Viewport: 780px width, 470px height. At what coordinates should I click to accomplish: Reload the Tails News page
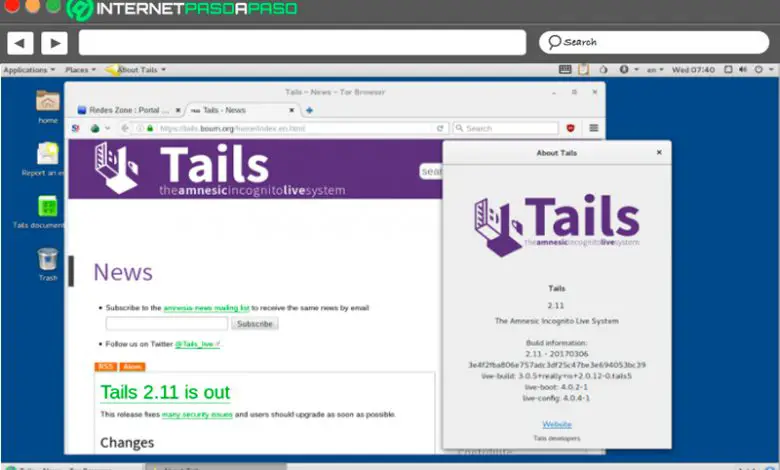(x=440, y=128)
